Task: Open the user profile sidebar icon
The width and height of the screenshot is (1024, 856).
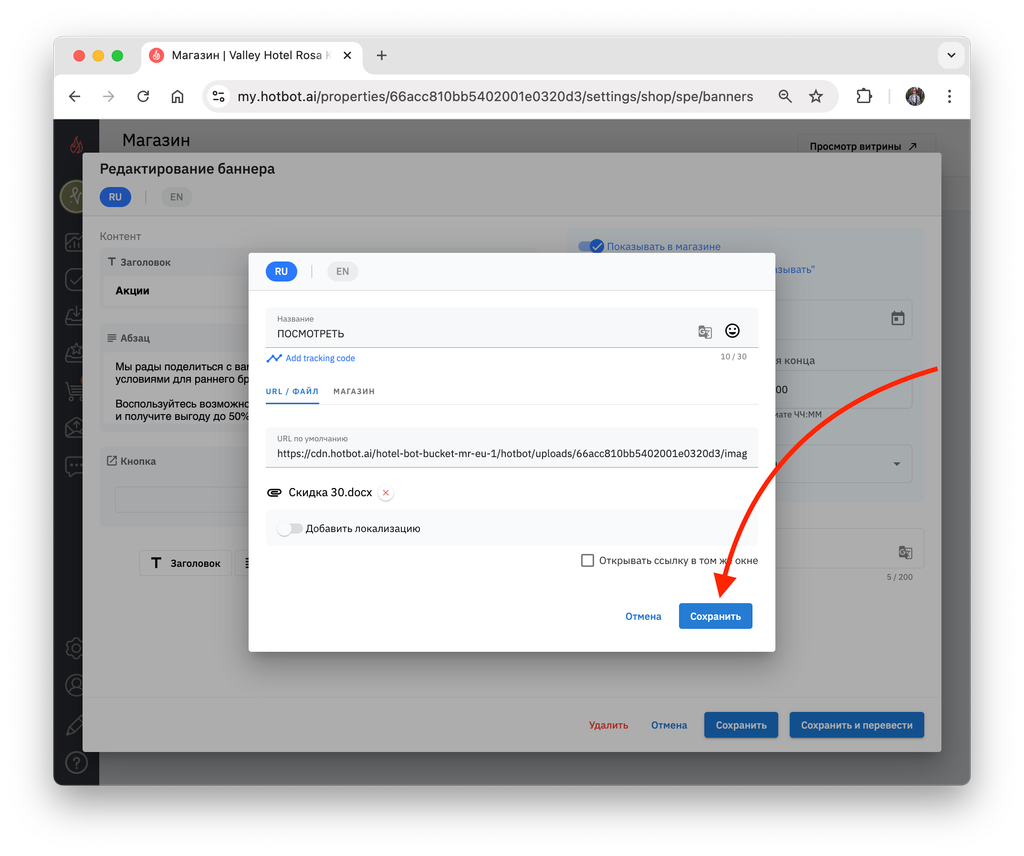Action: pyautogui.click(x=76, y=686)
